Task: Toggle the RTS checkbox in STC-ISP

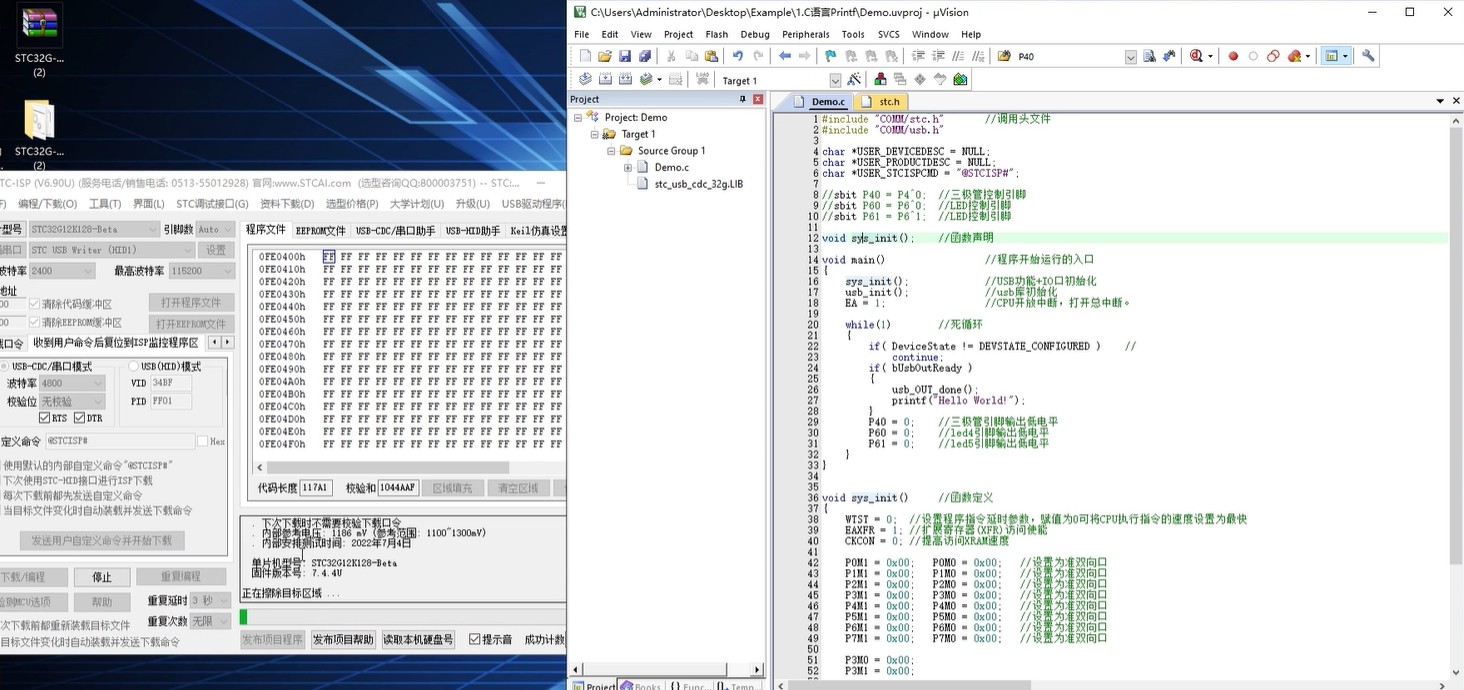Action: [x=45, y=418]
